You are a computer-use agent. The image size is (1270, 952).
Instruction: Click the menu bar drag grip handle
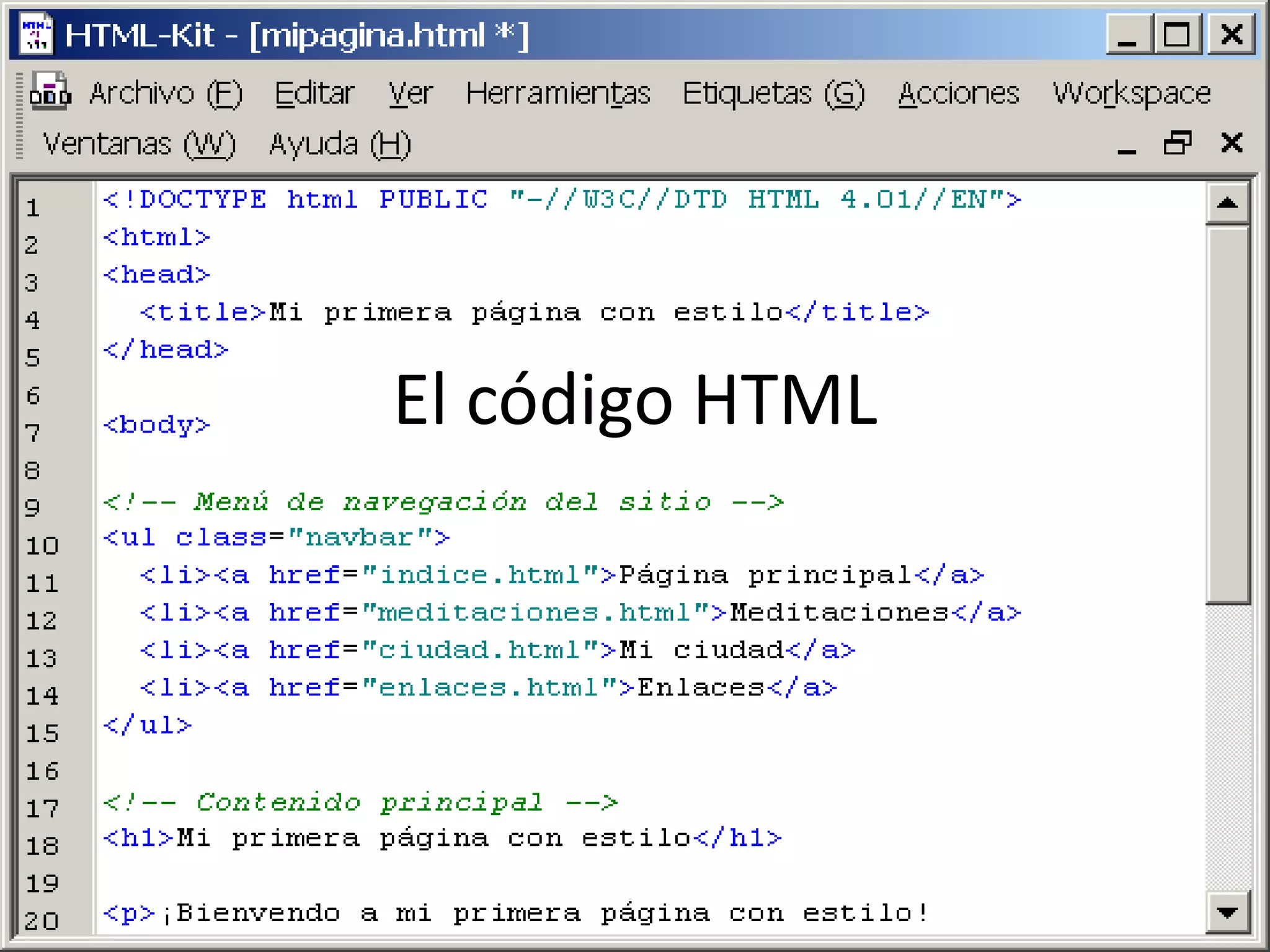tap(20, 116)
